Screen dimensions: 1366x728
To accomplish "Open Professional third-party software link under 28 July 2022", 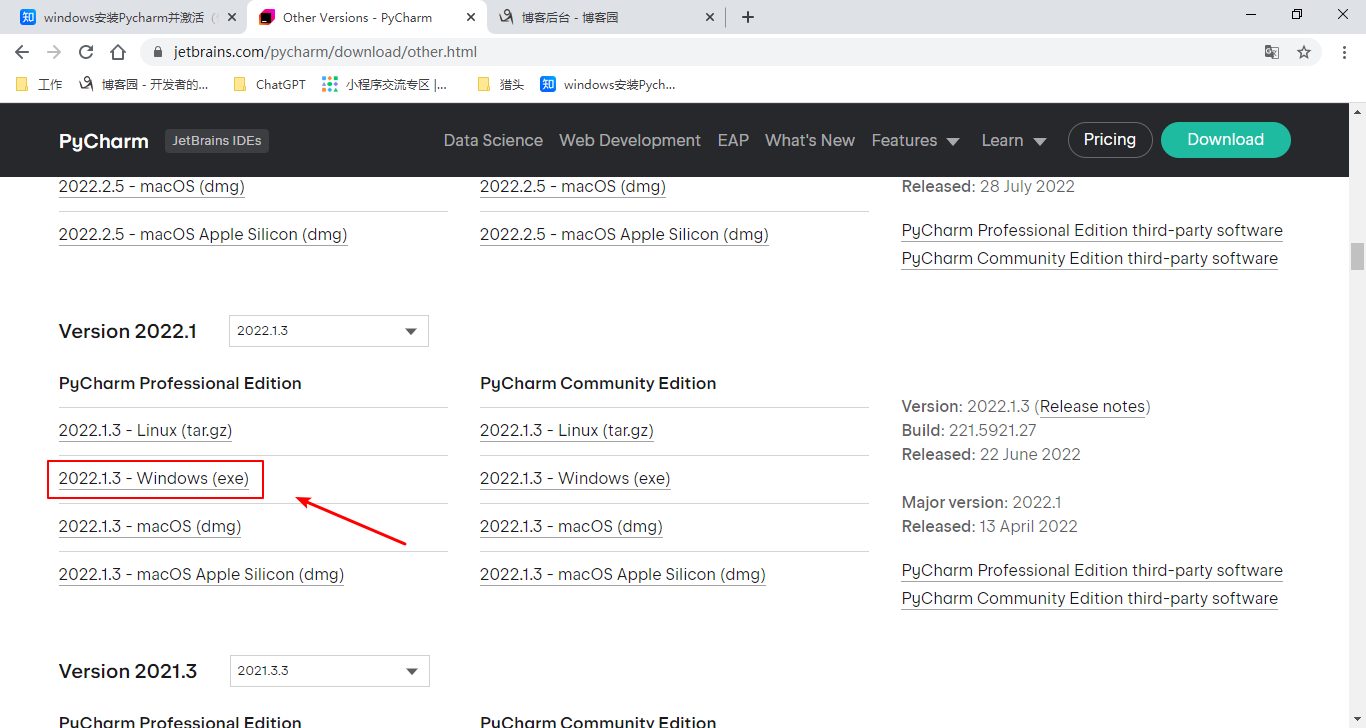I will 1092,230.
